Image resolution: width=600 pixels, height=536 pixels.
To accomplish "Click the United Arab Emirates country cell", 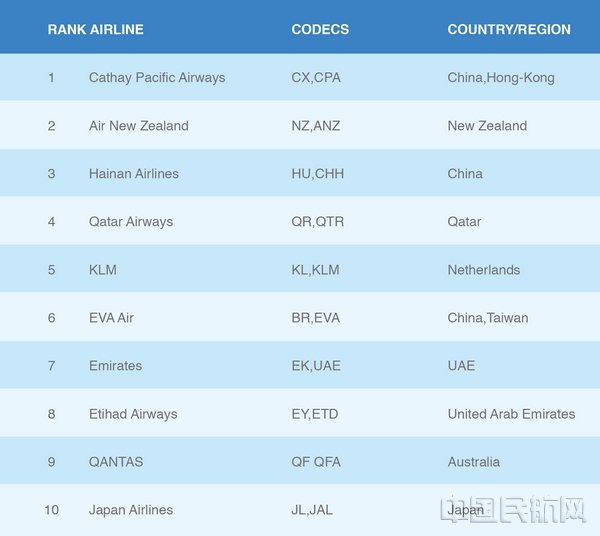I will pyautogui.click(x=511, y=414).
